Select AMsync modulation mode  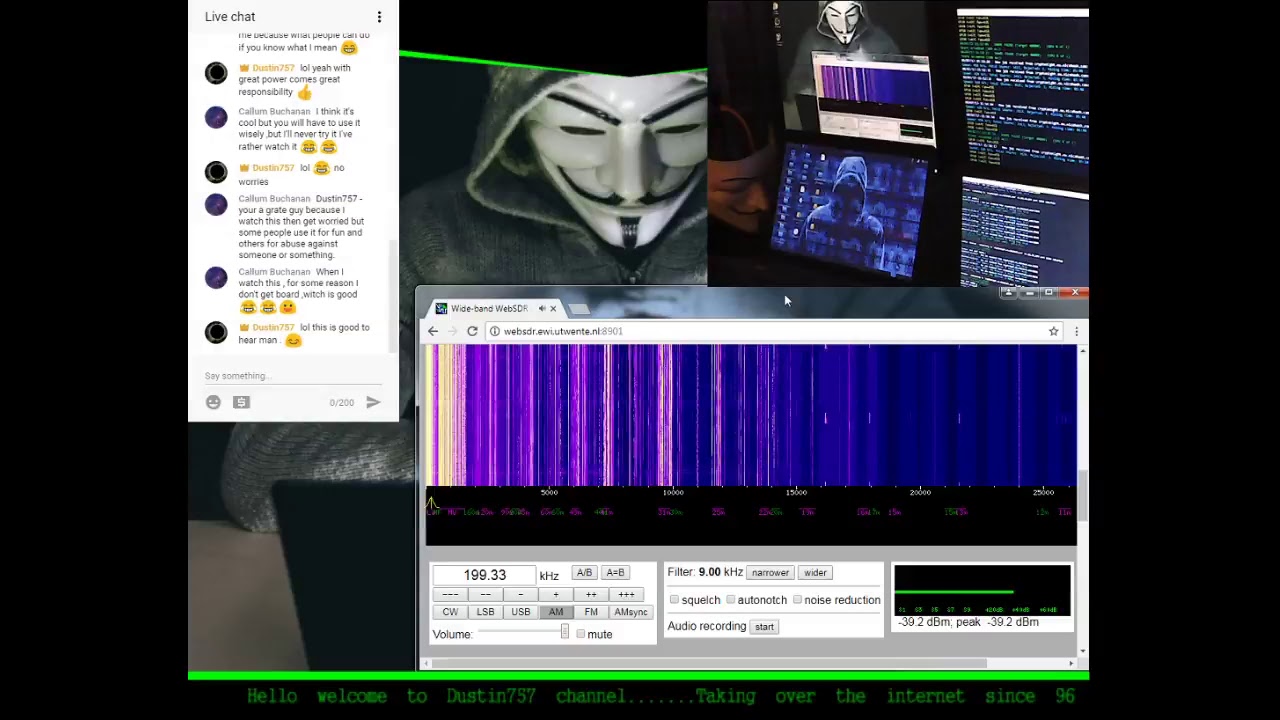point(631,612)
